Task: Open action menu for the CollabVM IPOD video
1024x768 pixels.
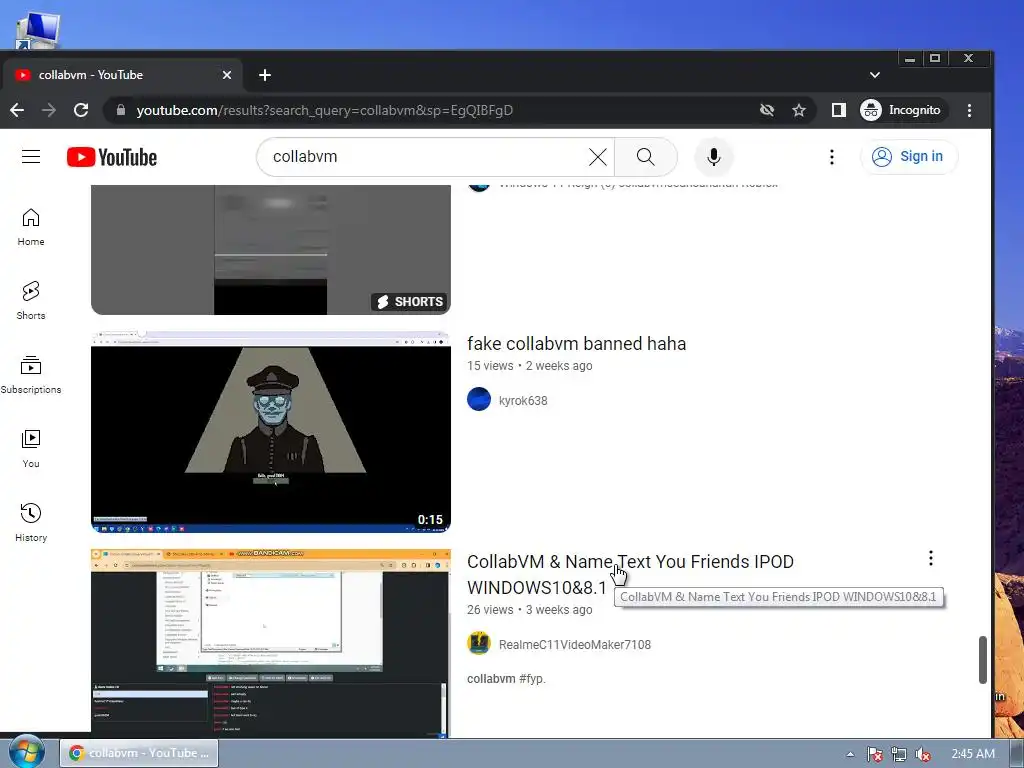Action: pos(931,558)
